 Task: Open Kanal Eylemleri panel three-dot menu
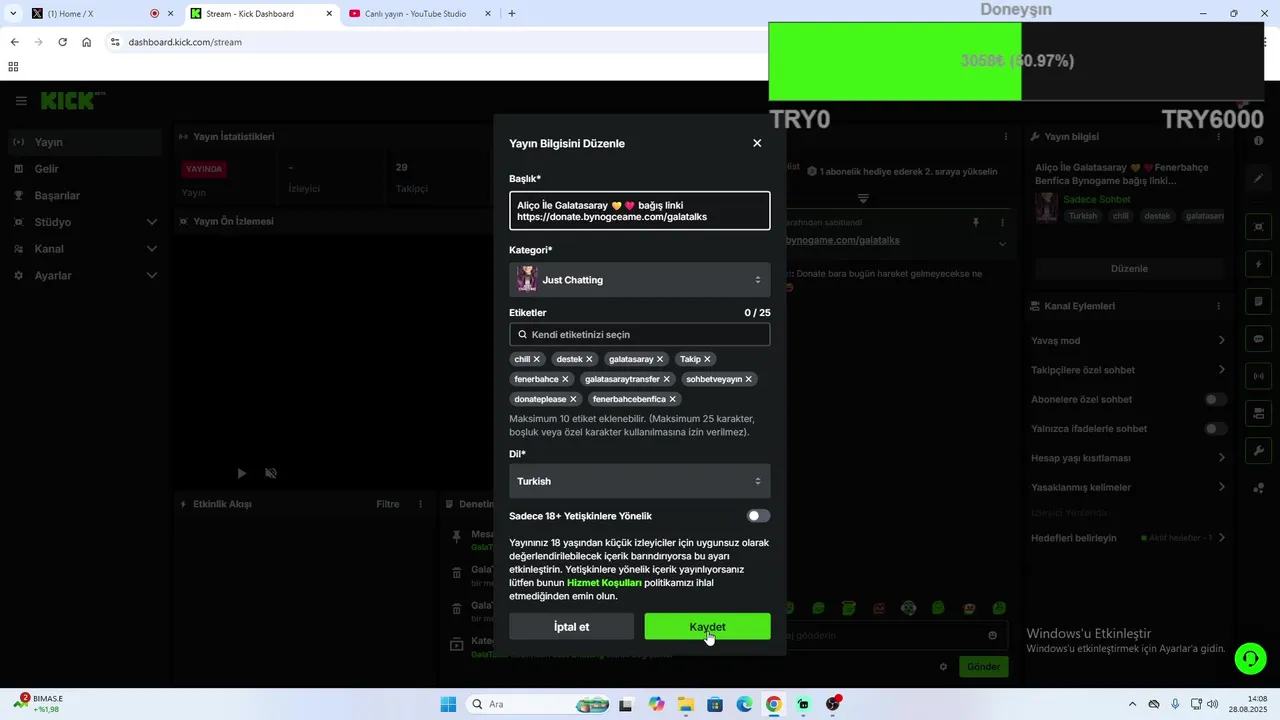1218,306
